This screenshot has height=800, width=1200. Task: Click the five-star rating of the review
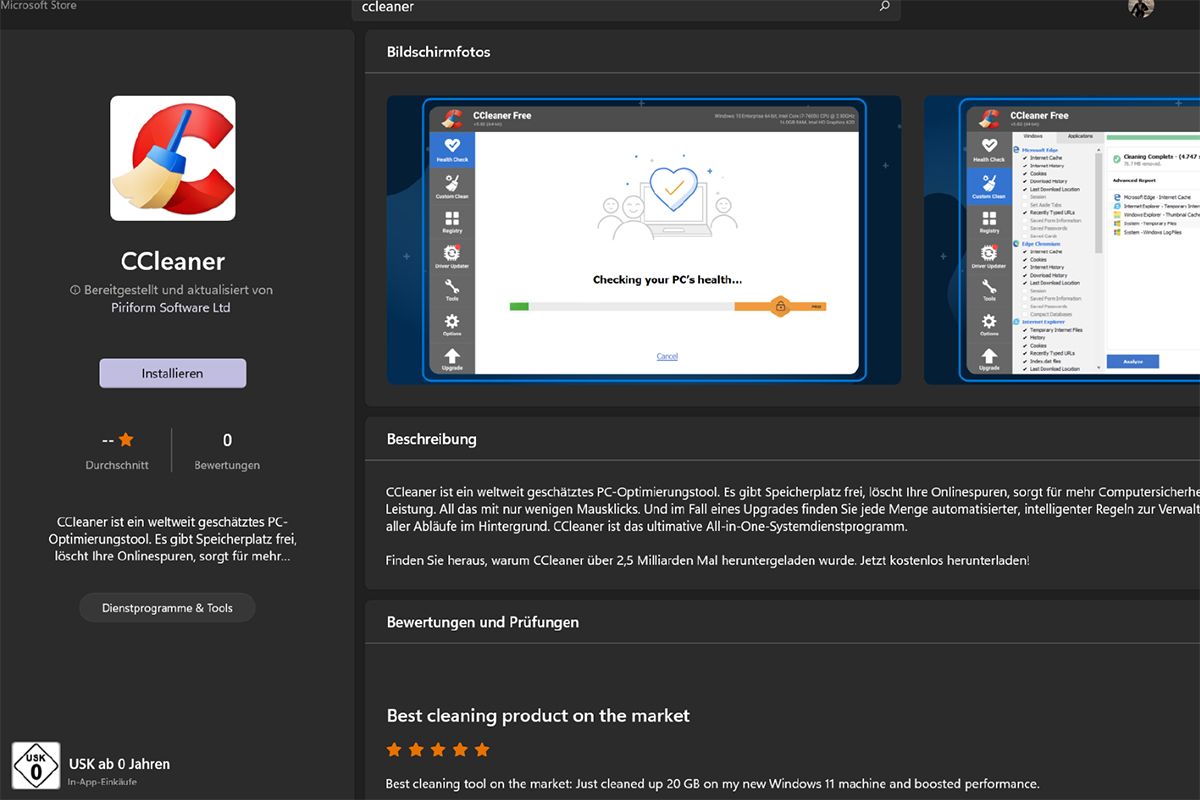[438, 749]
